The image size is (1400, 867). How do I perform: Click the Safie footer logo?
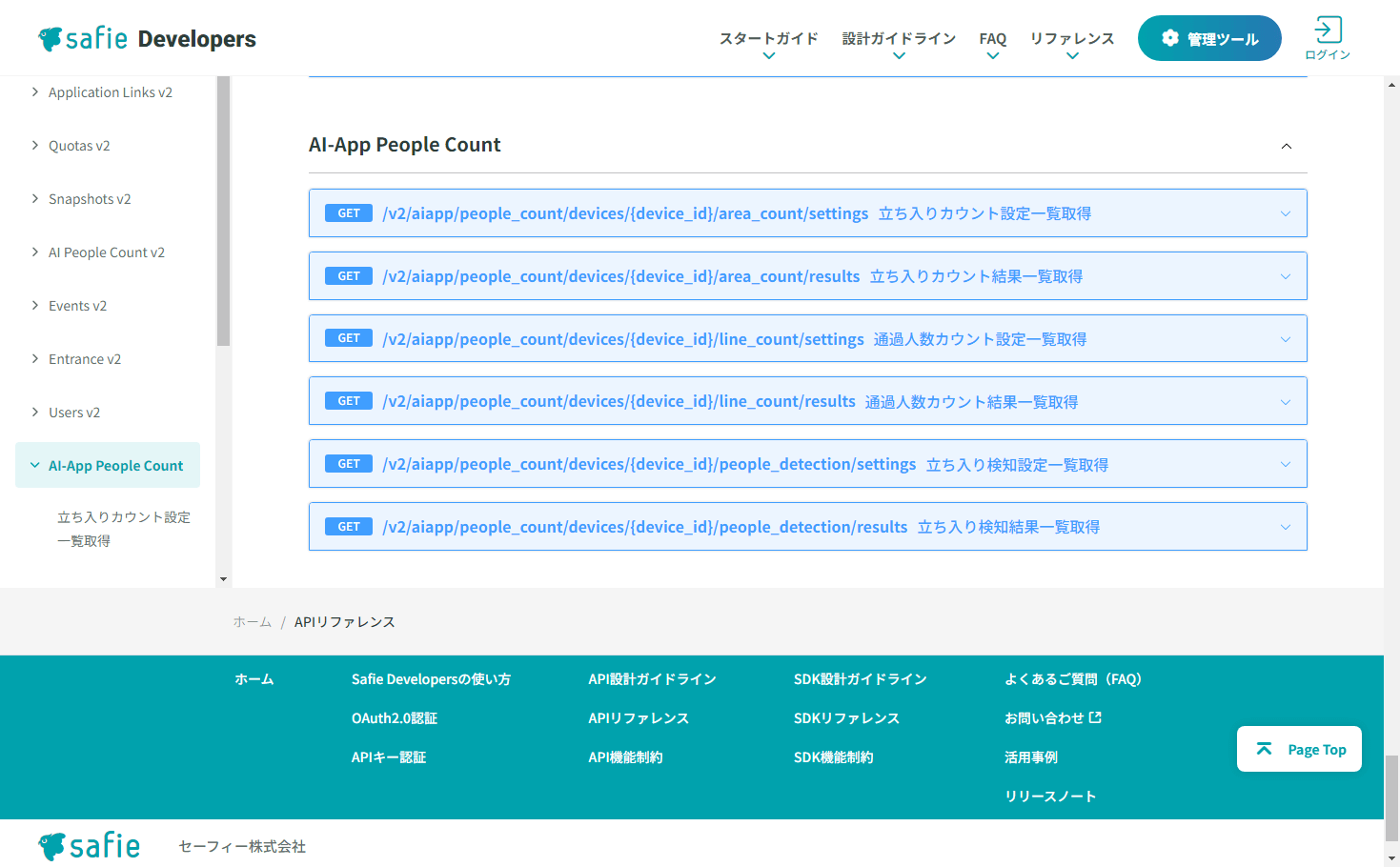(90, 845)
